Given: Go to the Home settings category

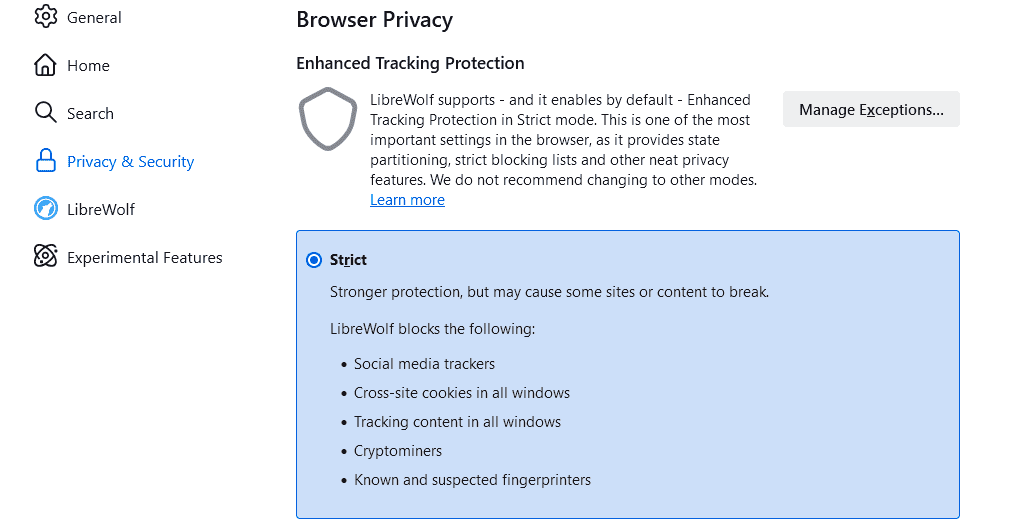Looking at the screenshot, I should click(88, 65).
